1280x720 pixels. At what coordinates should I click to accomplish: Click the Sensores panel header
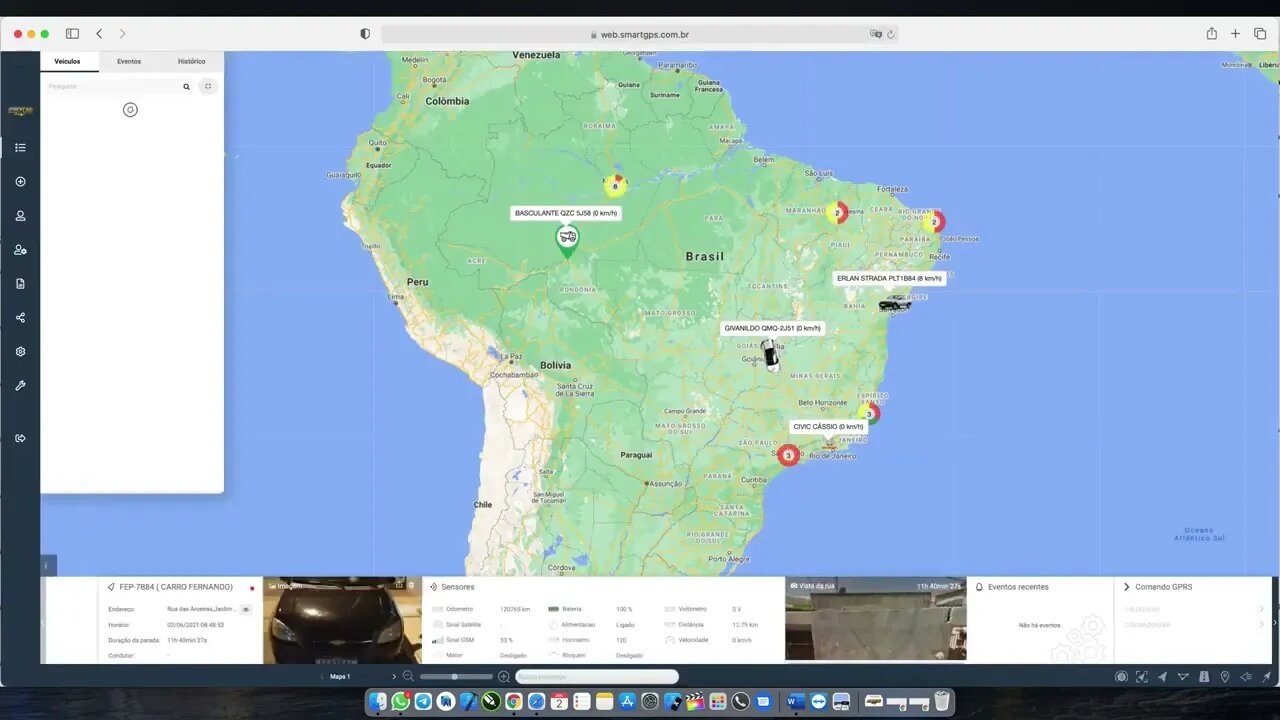pos(458,587)
